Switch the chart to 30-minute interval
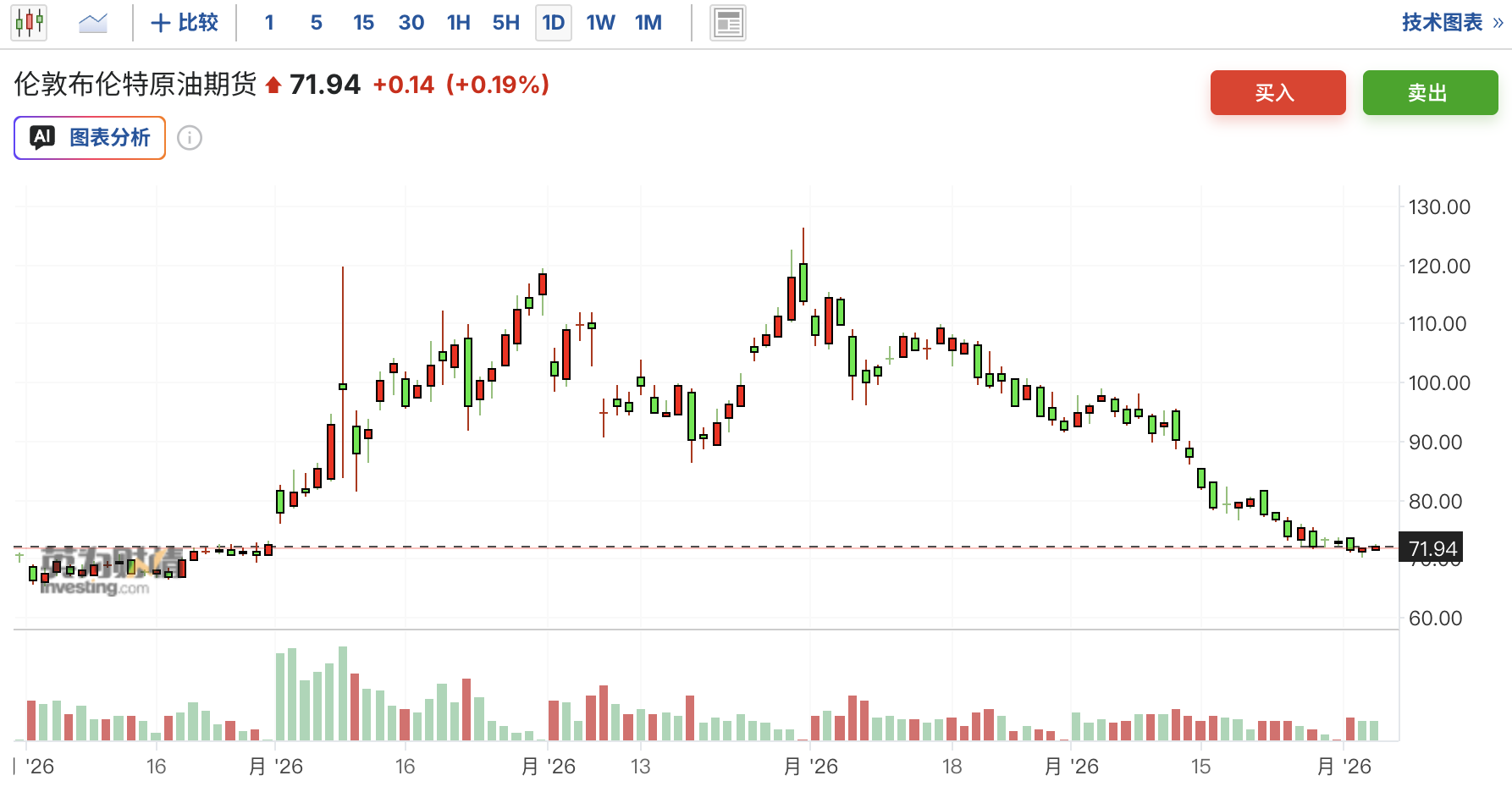Image resolution: width=1512 pixels, height=792 pixels. coord(411,23)
